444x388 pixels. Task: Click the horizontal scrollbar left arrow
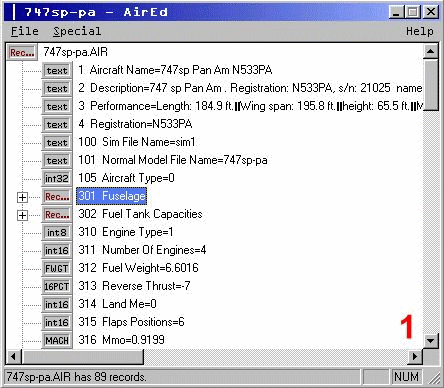13,357
